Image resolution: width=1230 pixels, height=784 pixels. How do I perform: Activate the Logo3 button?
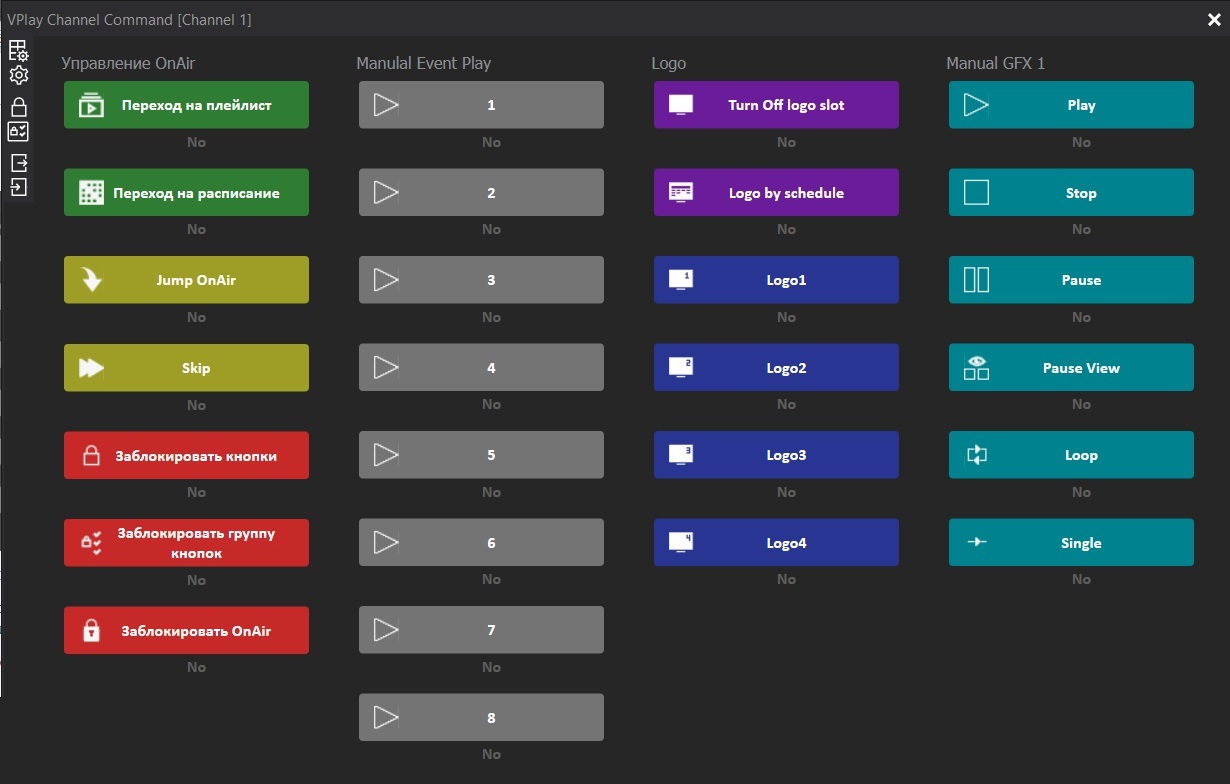tap(776, 455)
